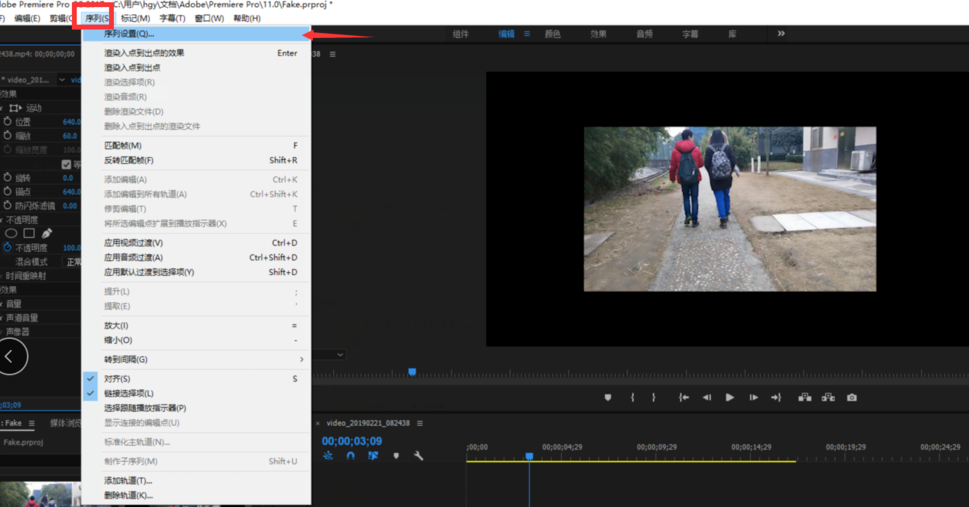Open timeline wrench display settings
Screen dimensions: 969x507
pyautogui.click(x=418, y=456)
